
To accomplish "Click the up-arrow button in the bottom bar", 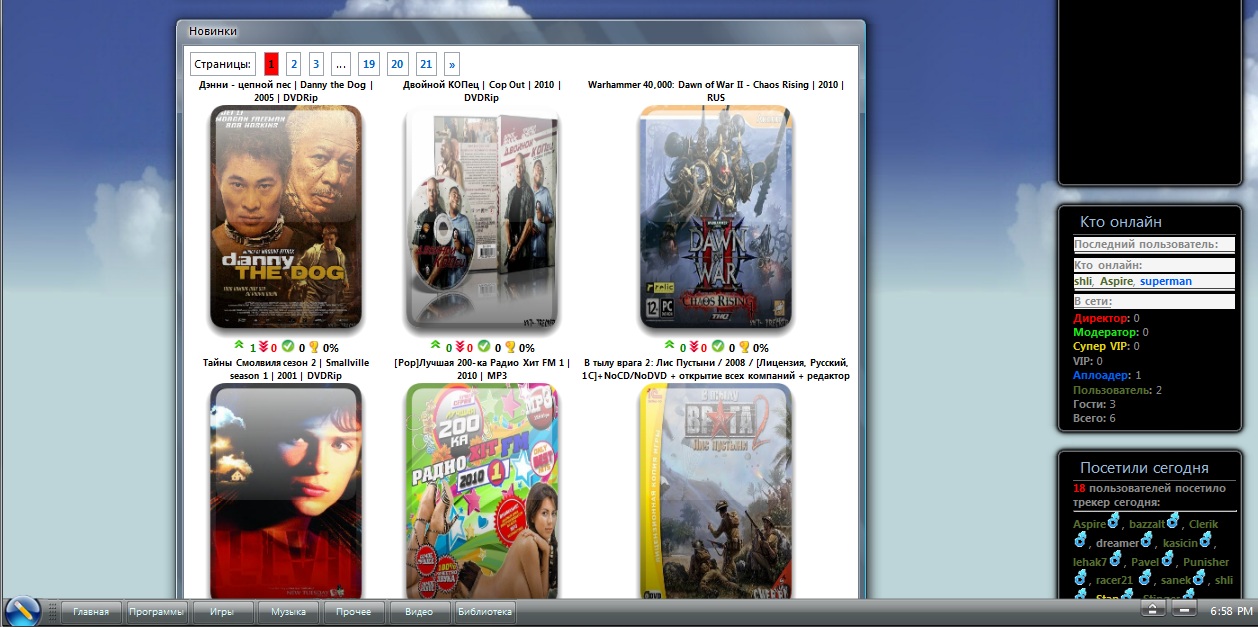I will pos(1153,609).
